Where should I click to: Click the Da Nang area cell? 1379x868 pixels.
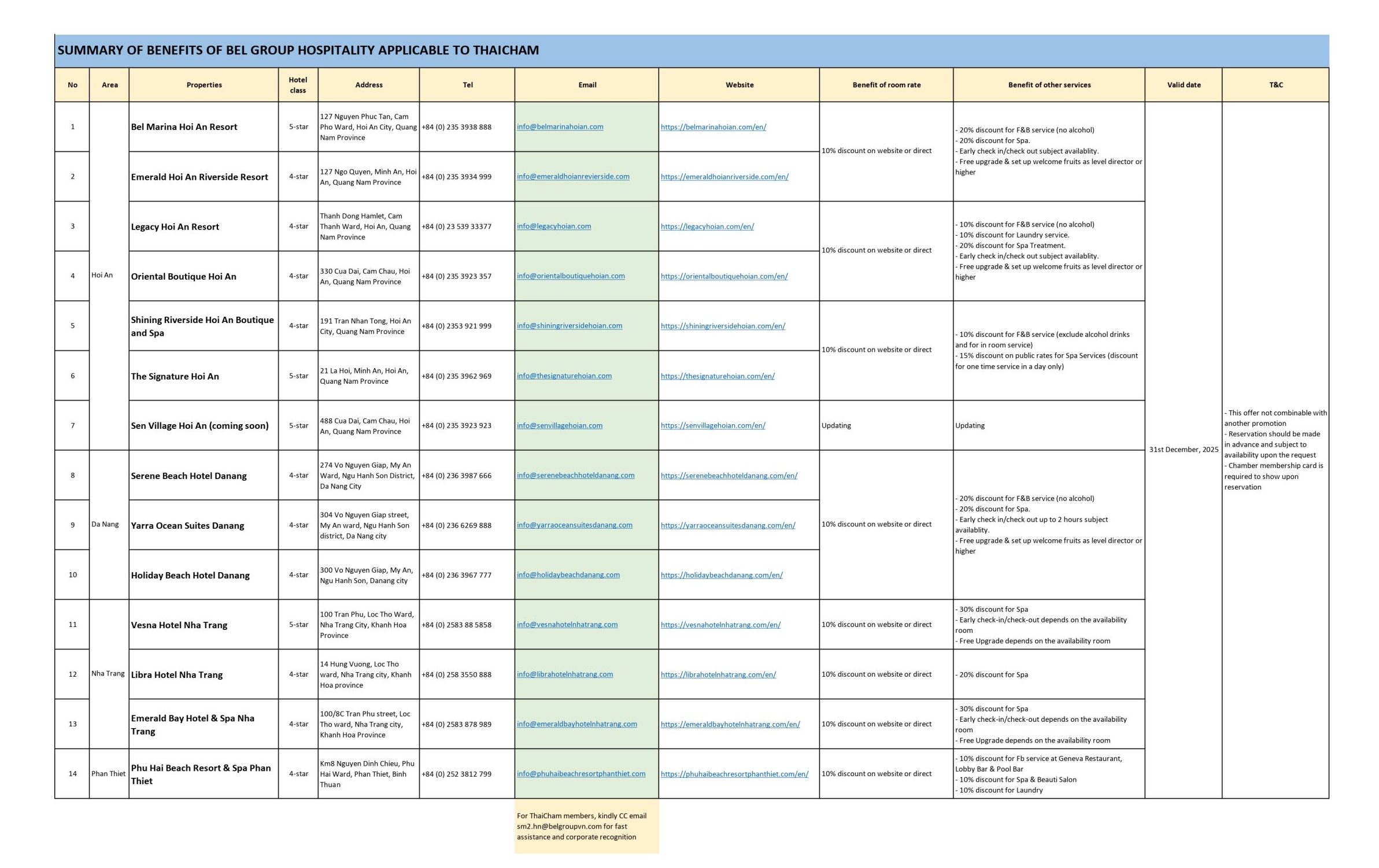point(109,524)
